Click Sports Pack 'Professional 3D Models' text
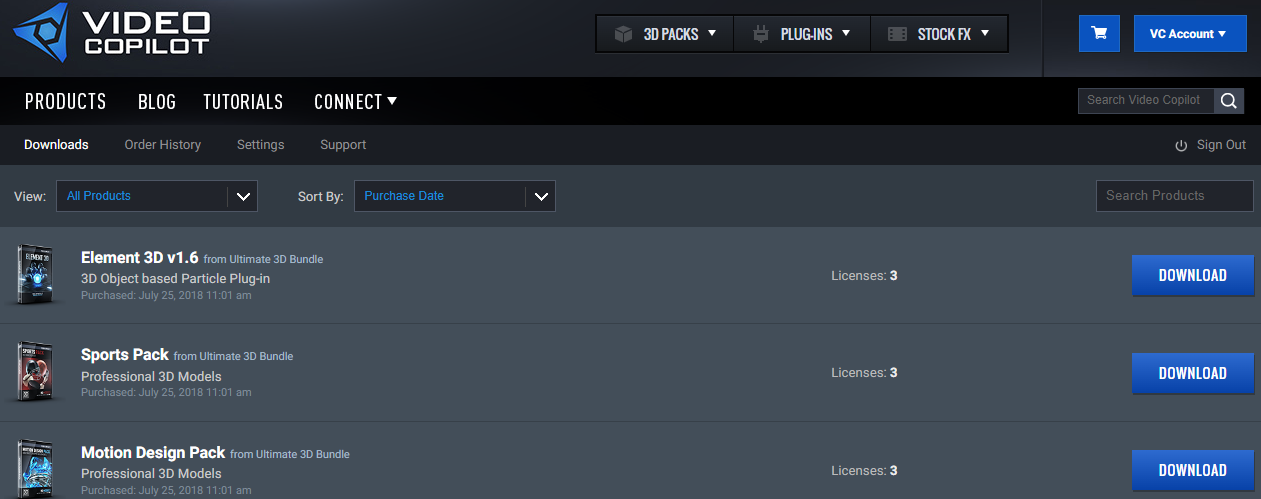1261x499 pixels. pyautogui.click(x=151, y=377)
